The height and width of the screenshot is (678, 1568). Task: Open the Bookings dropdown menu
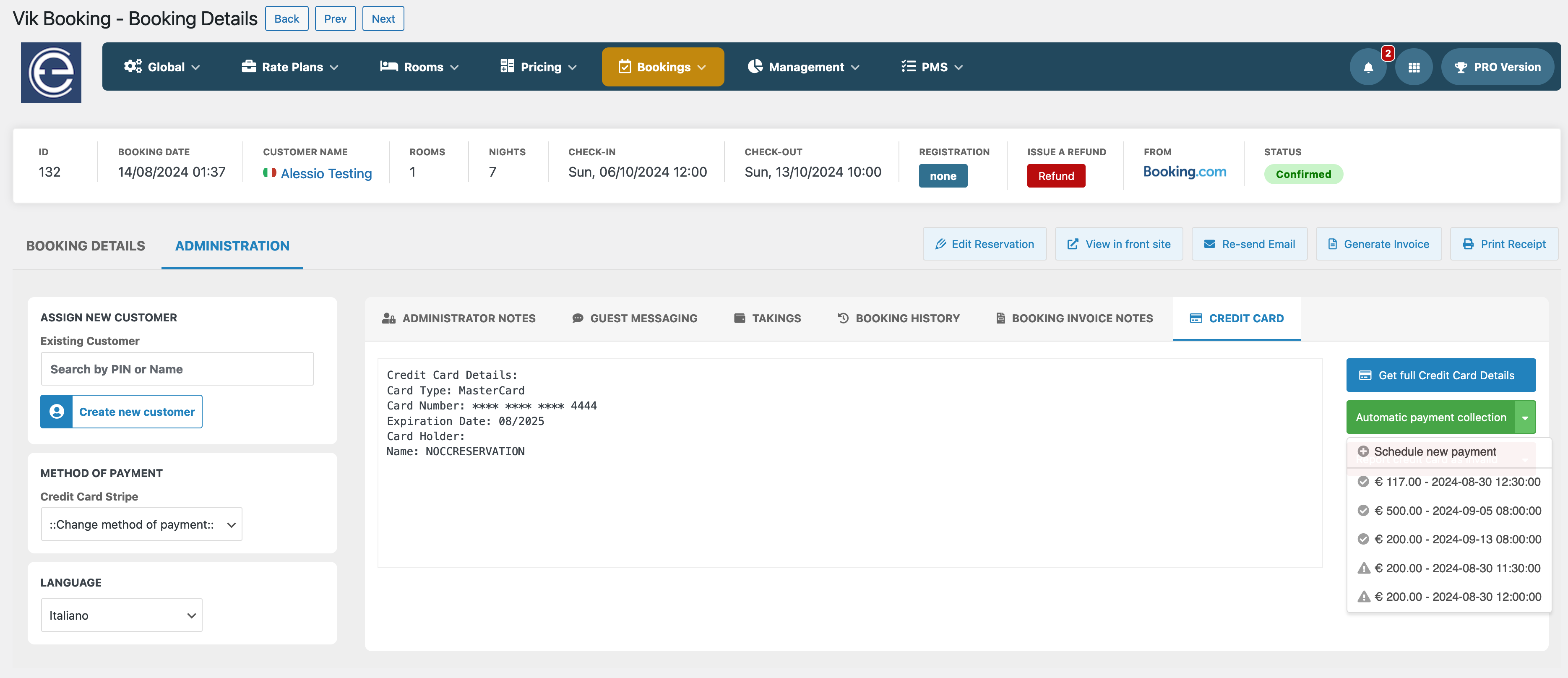click(663, 67)
